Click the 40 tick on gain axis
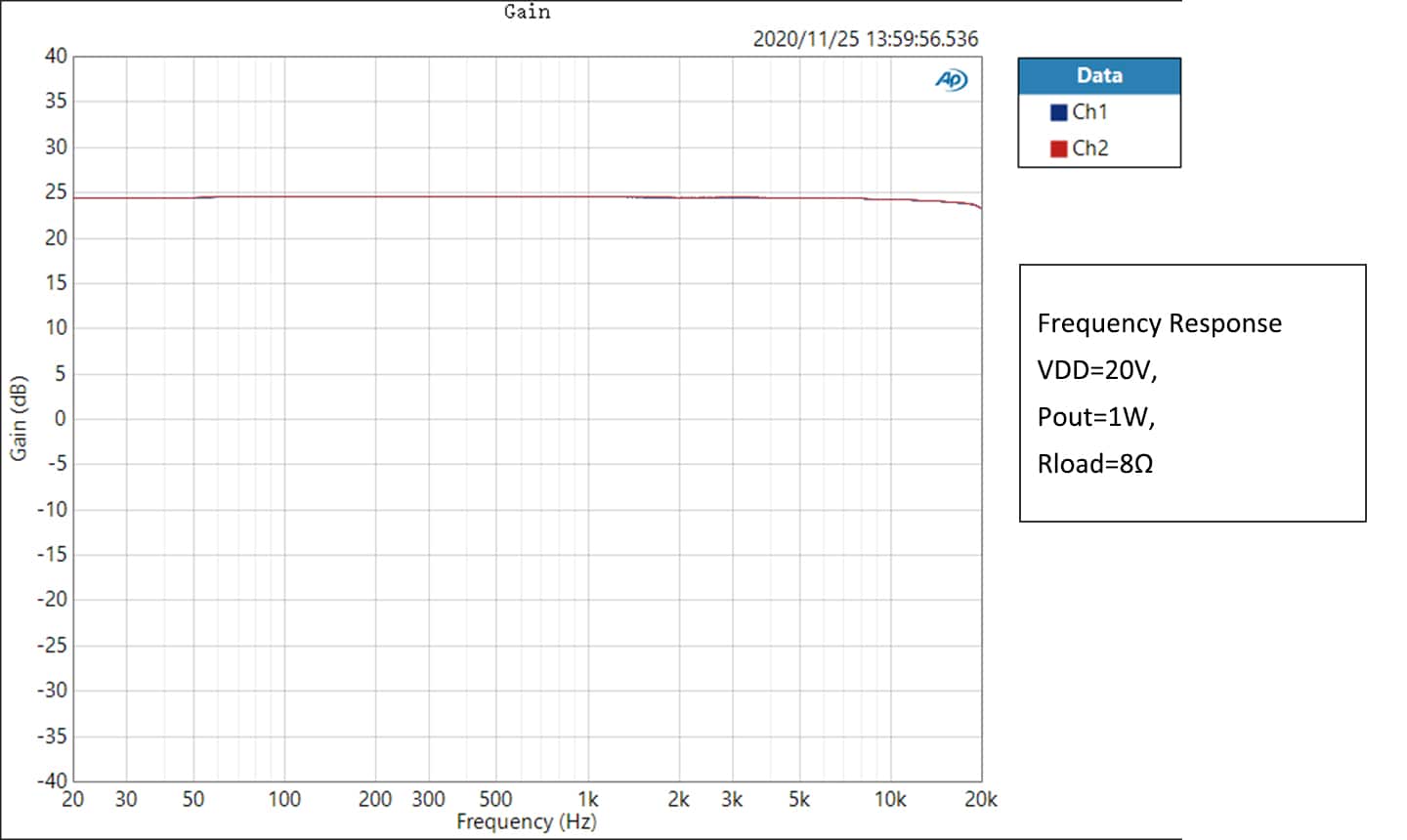 point(56,57)
